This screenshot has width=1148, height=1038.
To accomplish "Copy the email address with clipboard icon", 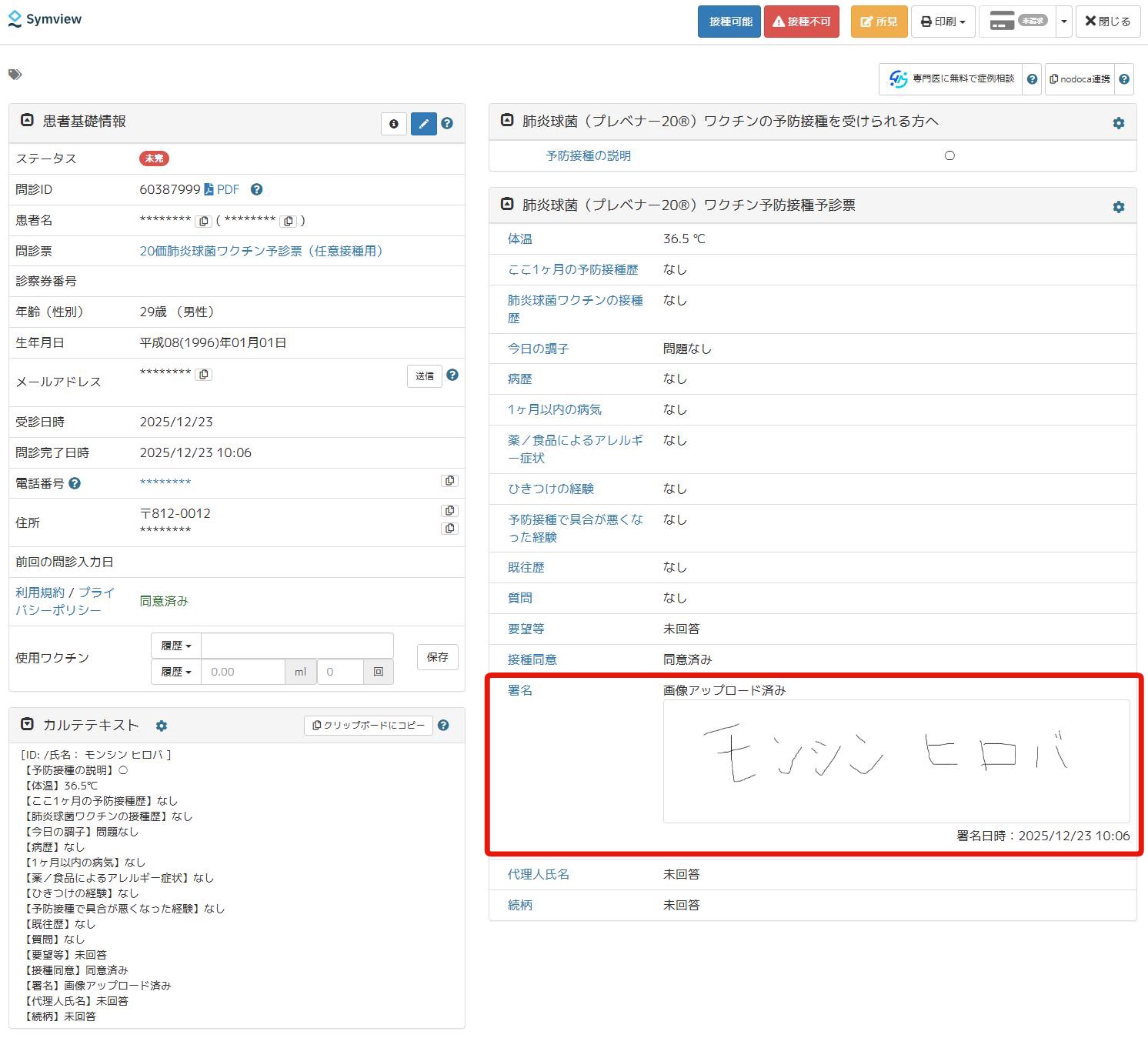I will coord(203,375).
